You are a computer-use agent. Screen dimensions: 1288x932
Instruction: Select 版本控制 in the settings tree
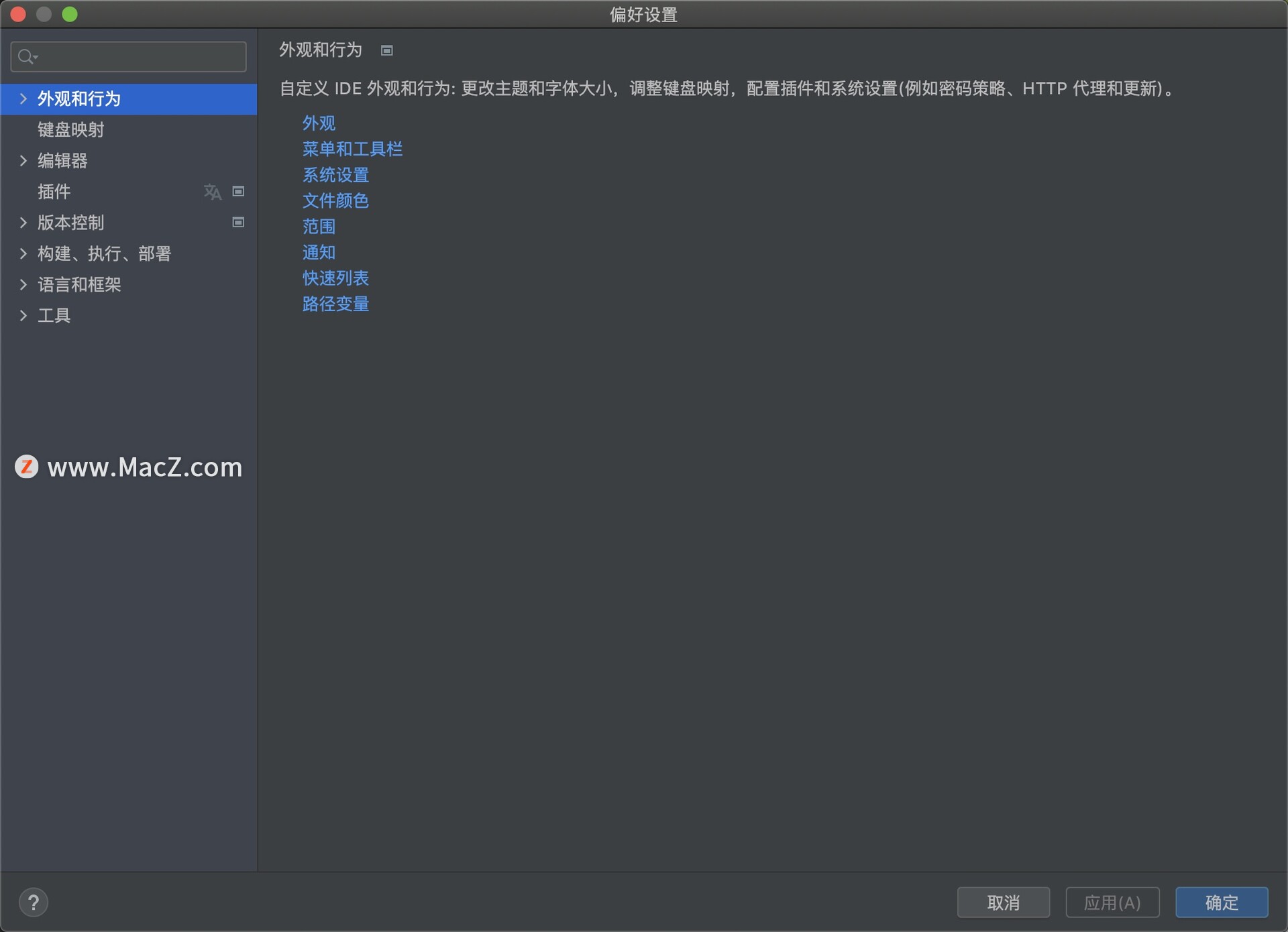pyautogui.click(x=128, y=223)
